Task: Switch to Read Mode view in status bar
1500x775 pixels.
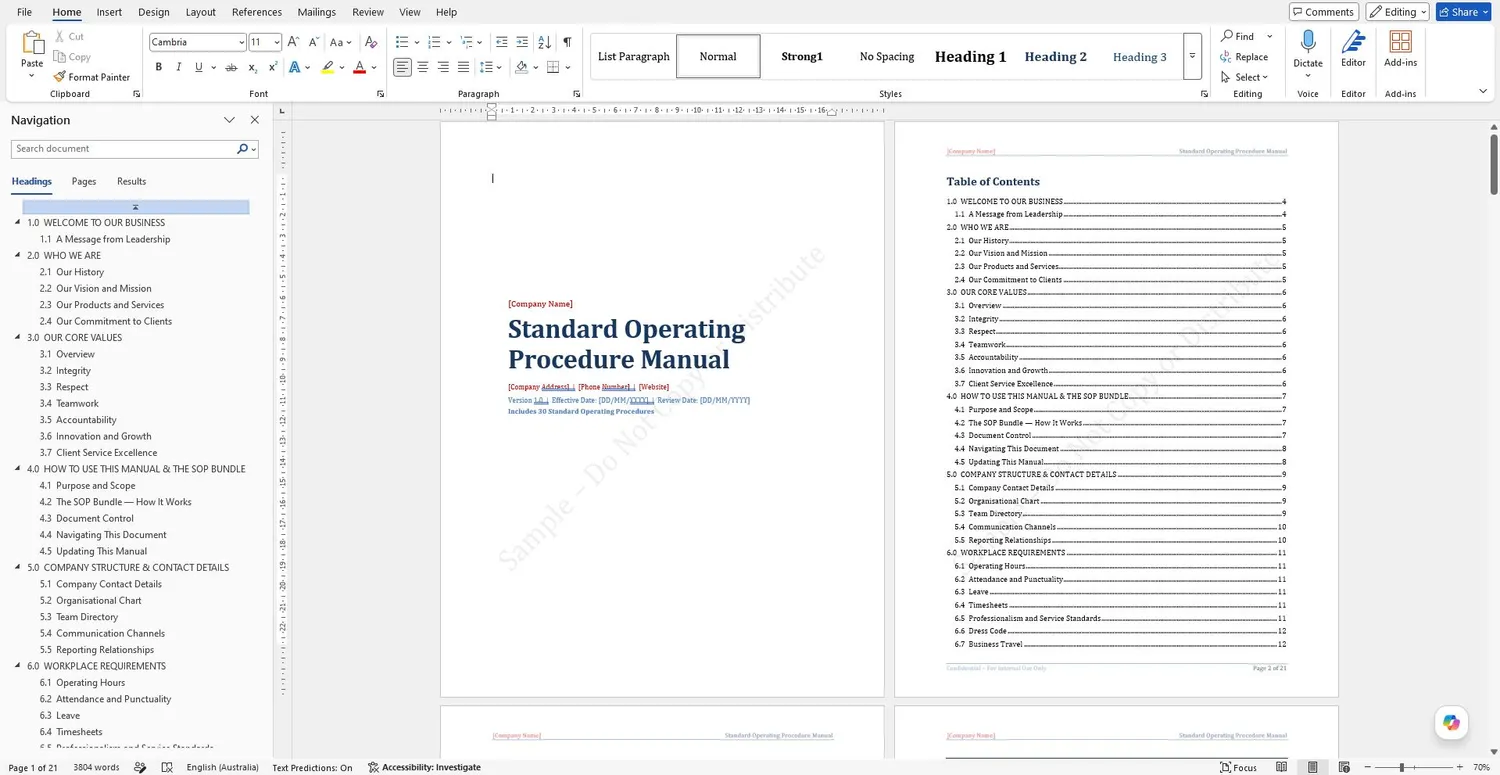Action: pyautogui.click(x=1281, y=767)
